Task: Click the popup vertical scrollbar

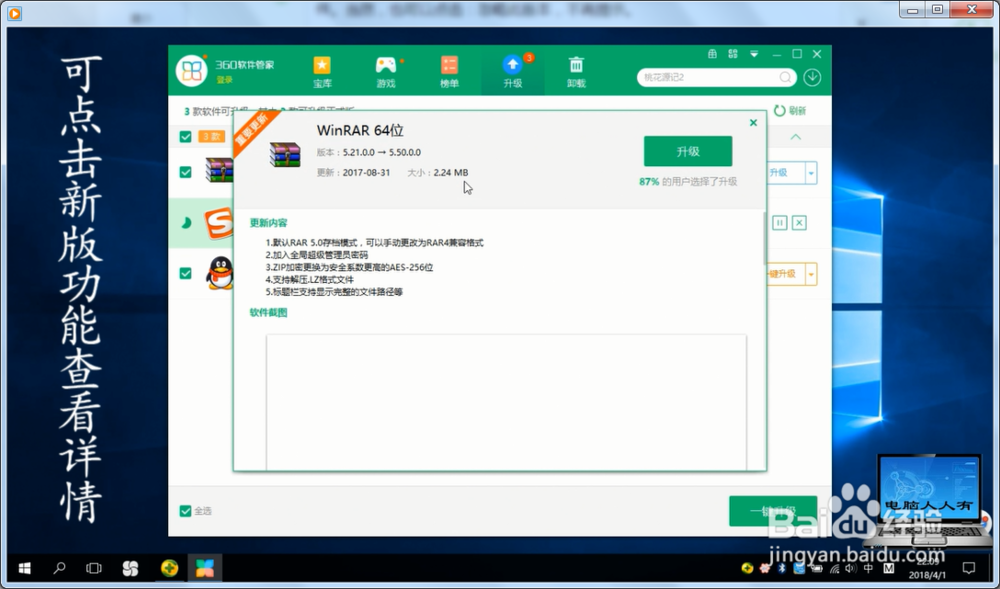Action: click(x=764, y=239)
